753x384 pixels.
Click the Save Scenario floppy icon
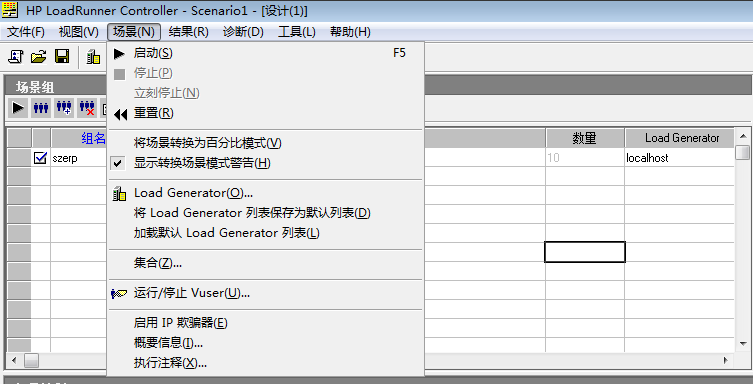(62, 57)
